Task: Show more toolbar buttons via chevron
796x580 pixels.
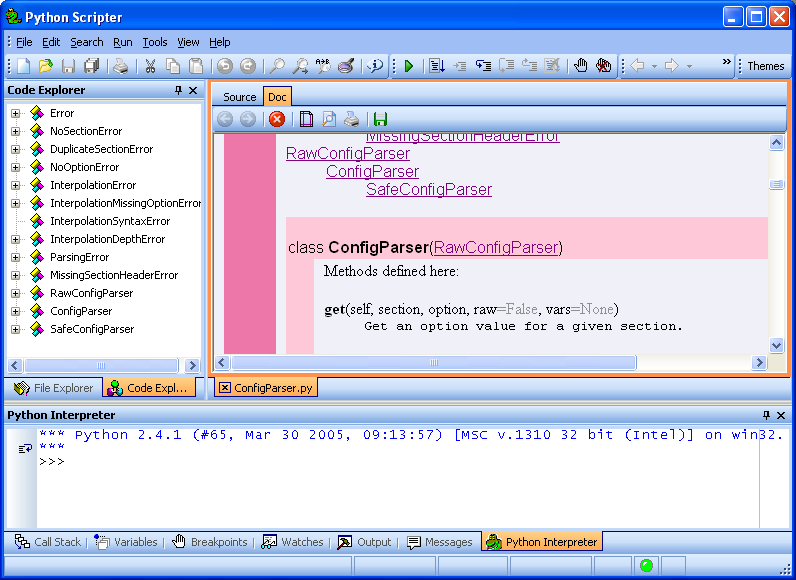Action: pos(726,61)
